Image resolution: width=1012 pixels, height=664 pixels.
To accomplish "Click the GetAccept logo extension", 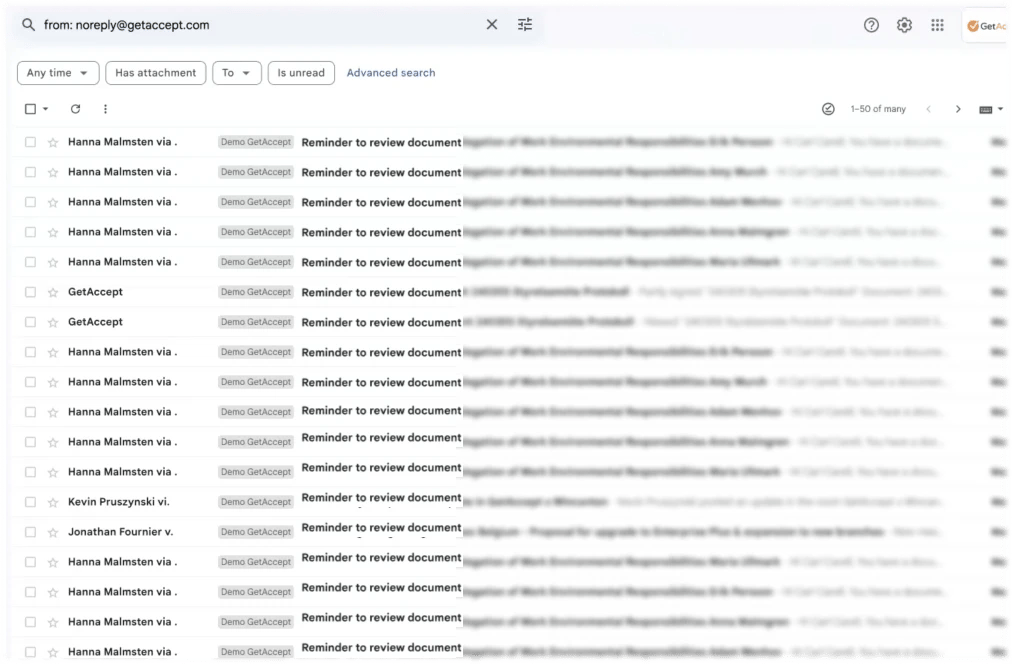I will [986, 26].
